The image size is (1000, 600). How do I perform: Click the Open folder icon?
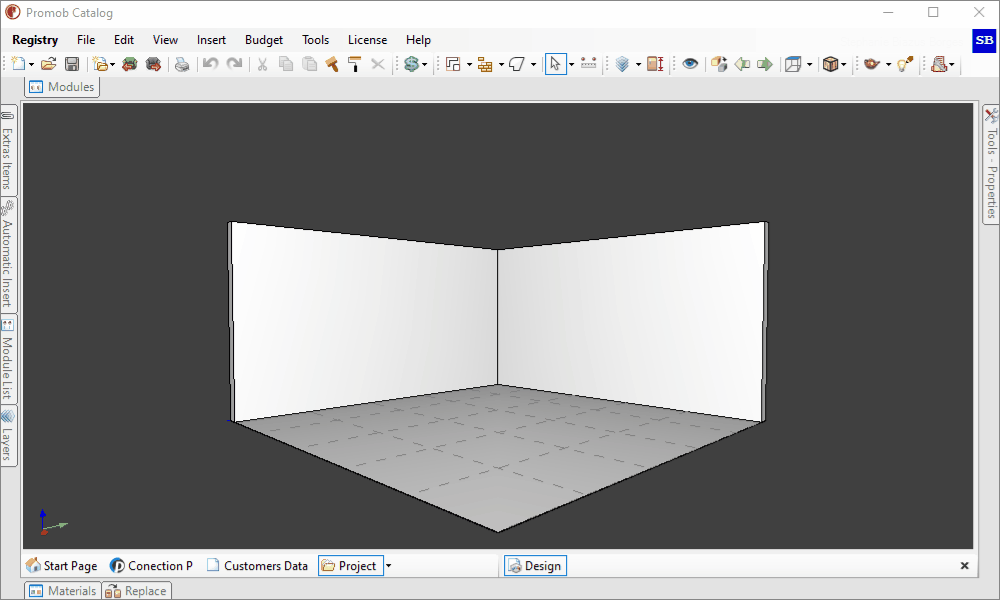tap(48, 64)
